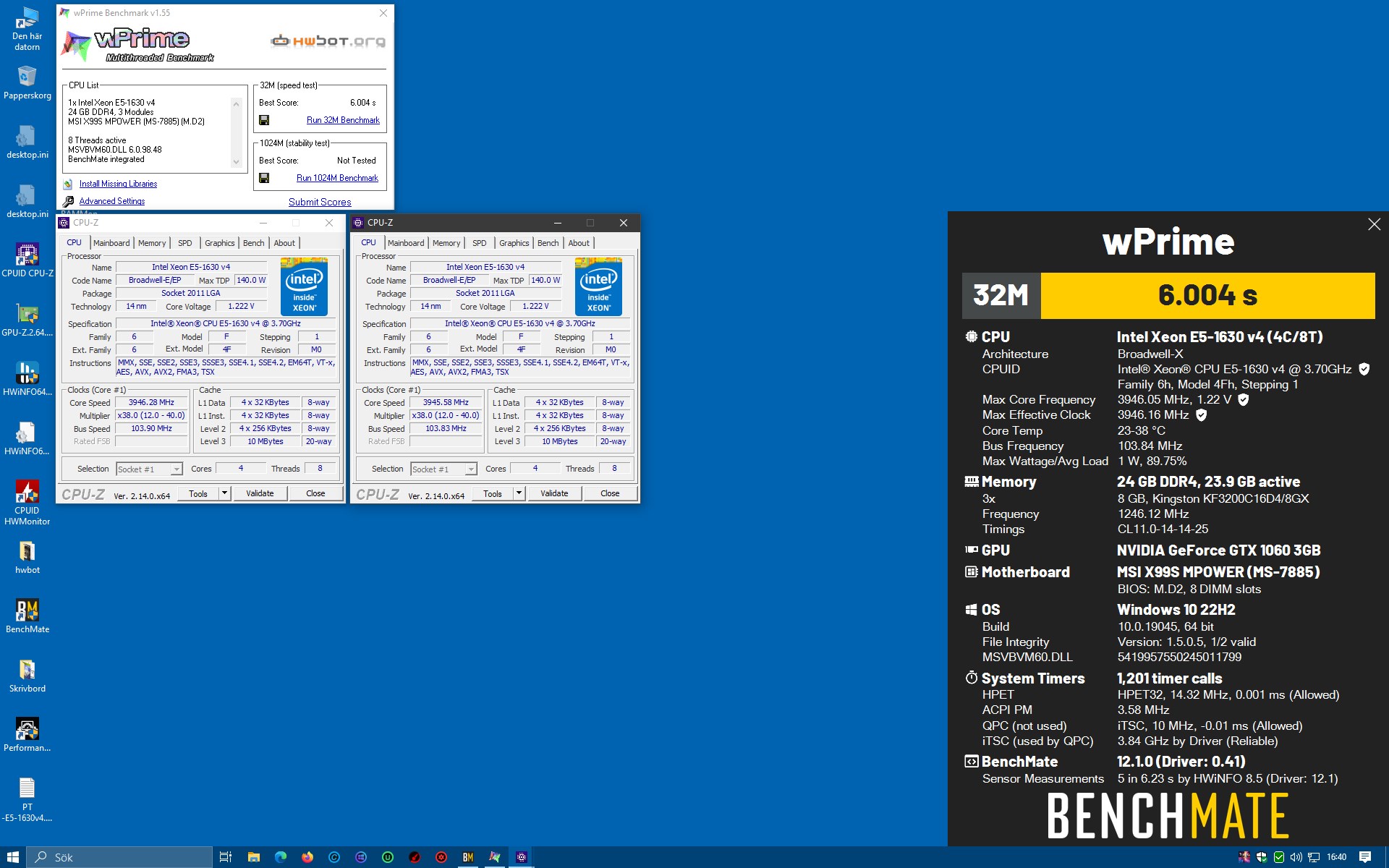The height and width of the screenshot is (868, 1389).
Task: Click the volume icon in system tray
Action: pos(1296,857)
